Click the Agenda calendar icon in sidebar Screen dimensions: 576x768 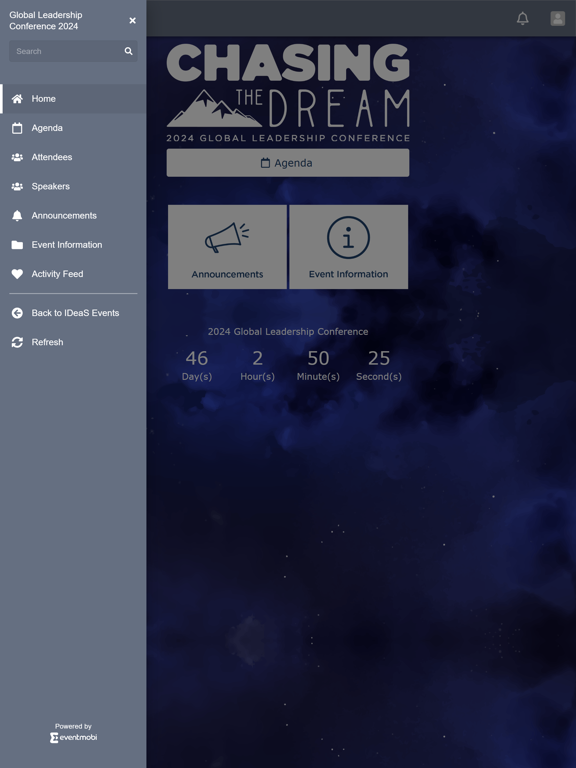(x=17, y=128)
